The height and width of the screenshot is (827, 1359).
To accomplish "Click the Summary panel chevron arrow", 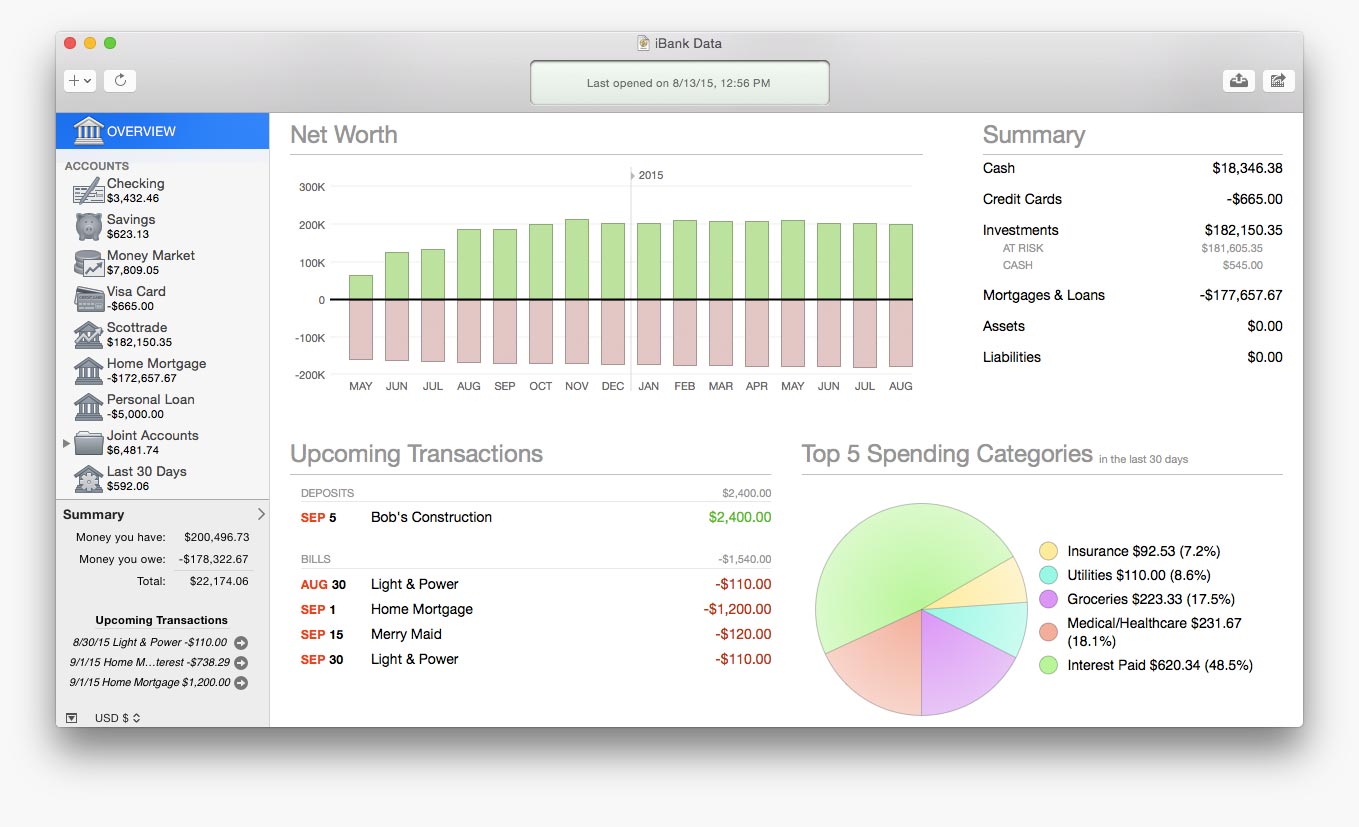I will pos(261,514).
